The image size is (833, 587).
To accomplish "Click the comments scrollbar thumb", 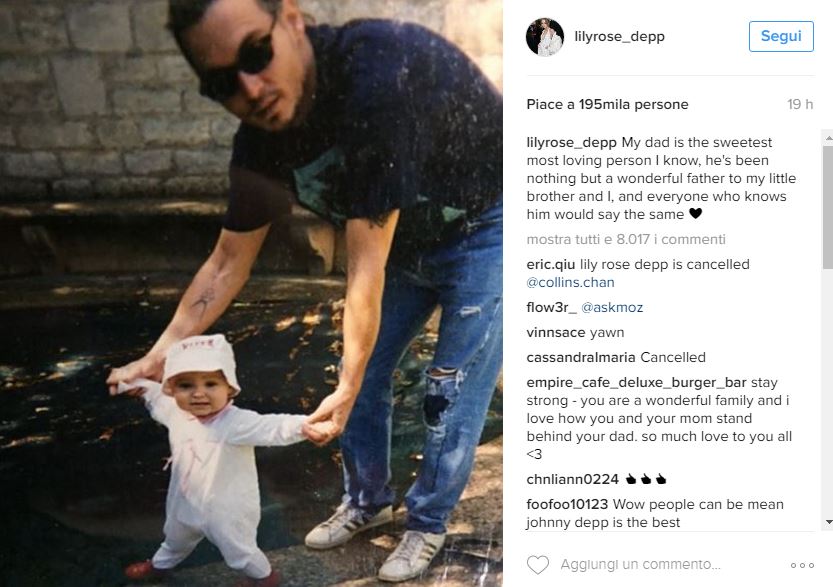I will pos(828,207).
